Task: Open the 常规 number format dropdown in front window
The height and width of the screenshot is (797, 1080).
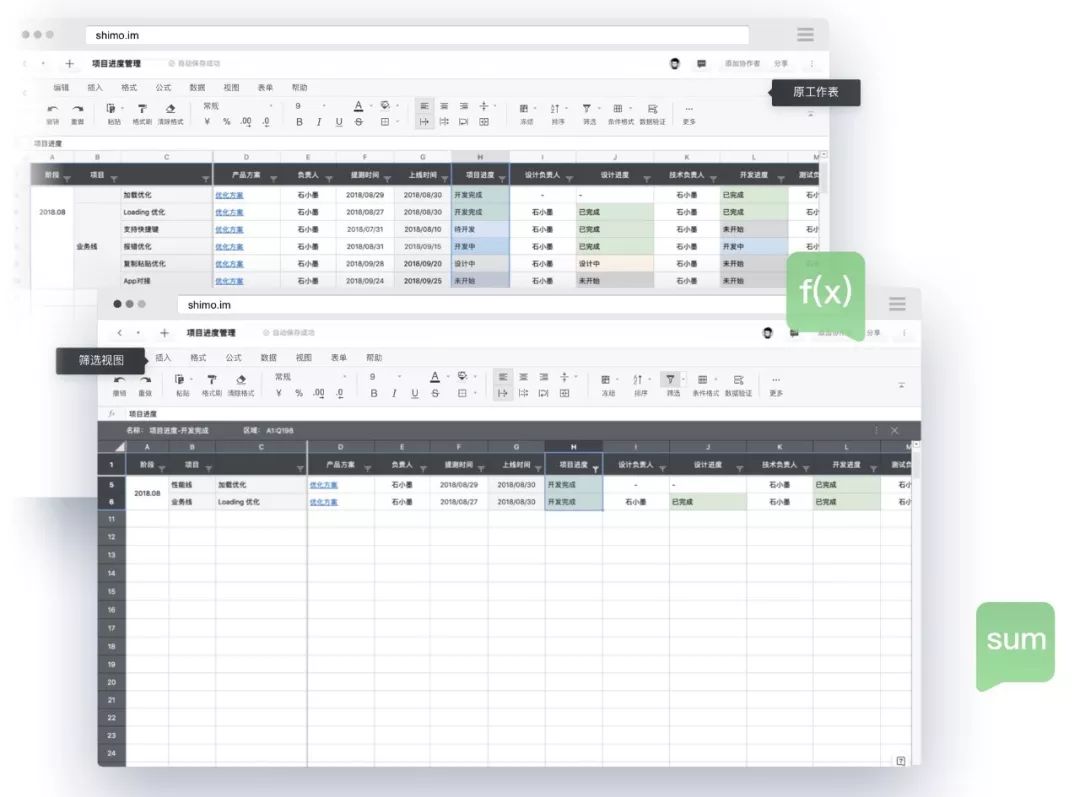Action: click(x=309, y=377)
